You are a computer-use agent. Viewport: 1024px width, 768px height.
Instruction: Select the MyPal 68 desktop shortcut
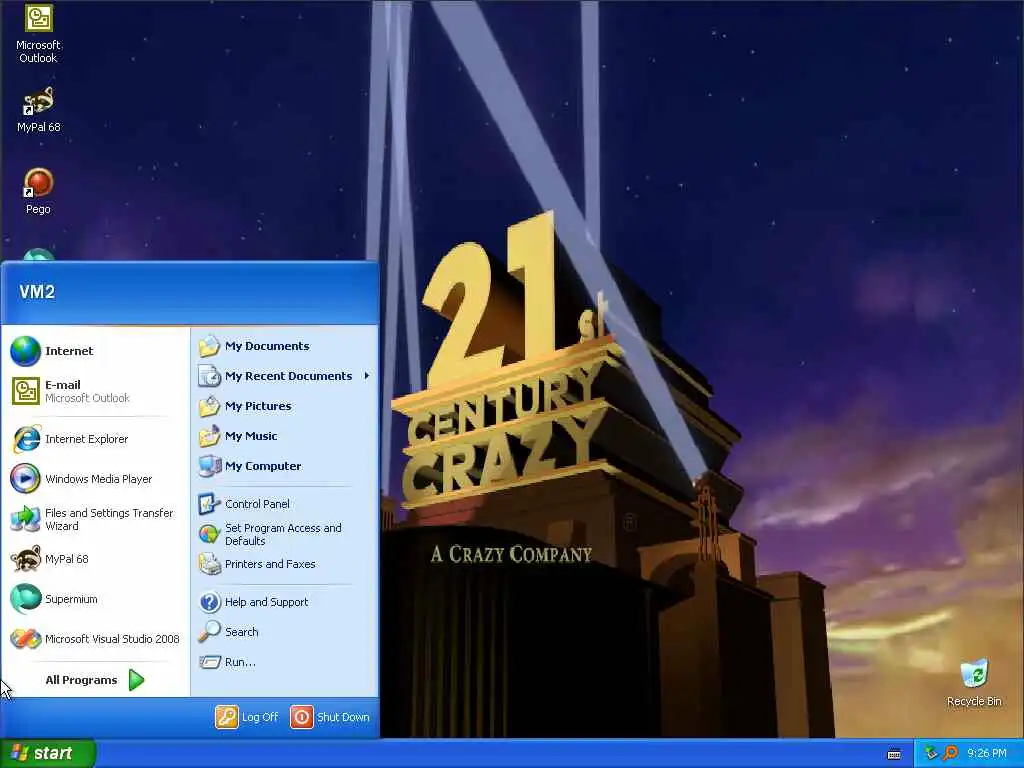coord(38,110)
